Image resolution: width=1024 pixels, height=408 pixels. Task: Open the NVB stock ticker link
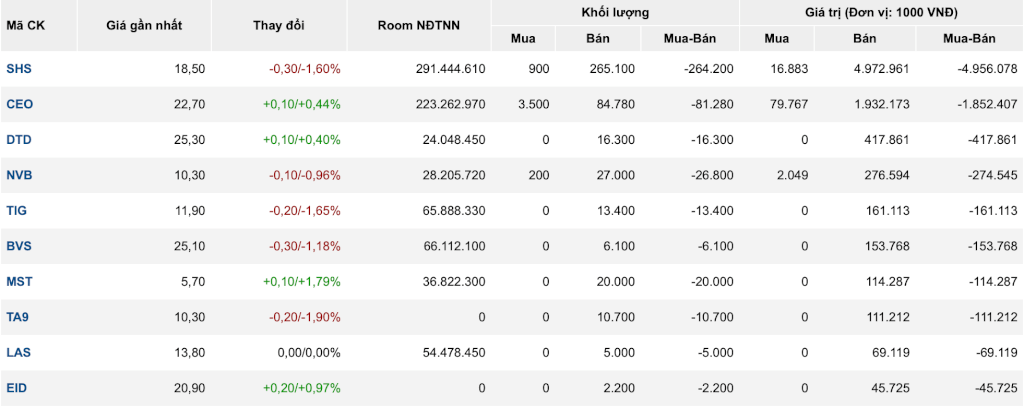click(x=20, y=175)
